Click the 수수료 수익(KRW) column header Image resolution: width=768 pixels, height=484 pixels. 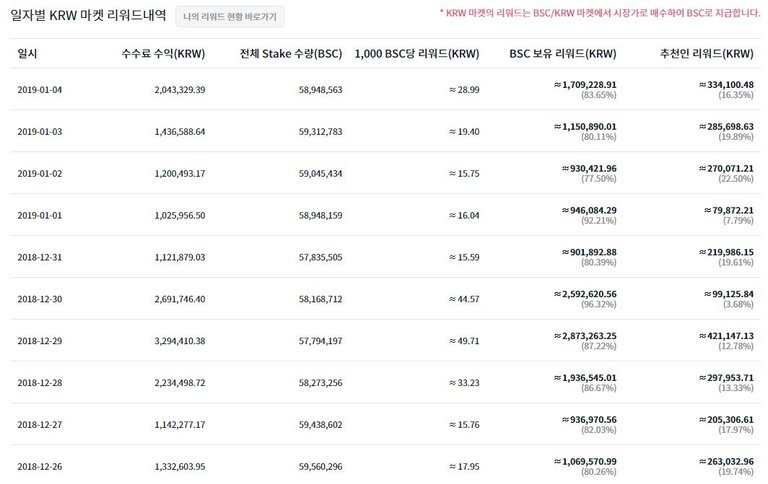click(162, 53)
